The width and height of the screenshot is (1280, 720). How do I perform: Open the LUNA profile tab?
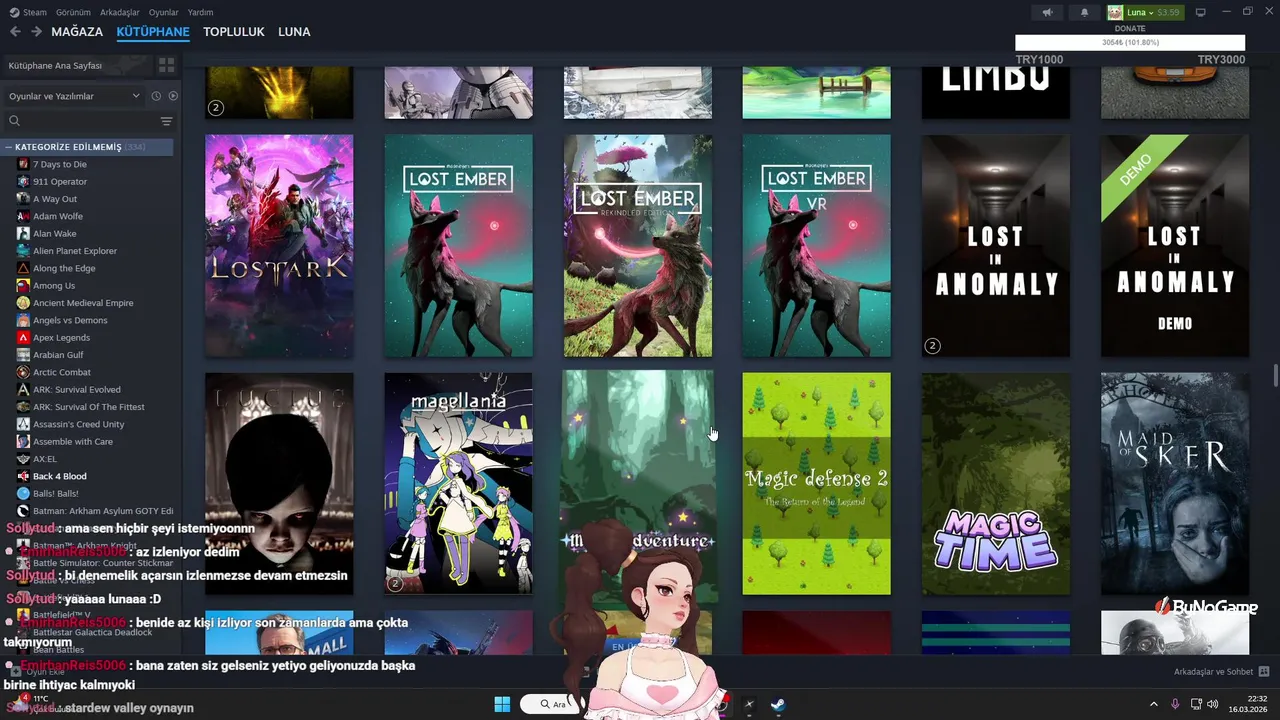(x=294, y=32)
